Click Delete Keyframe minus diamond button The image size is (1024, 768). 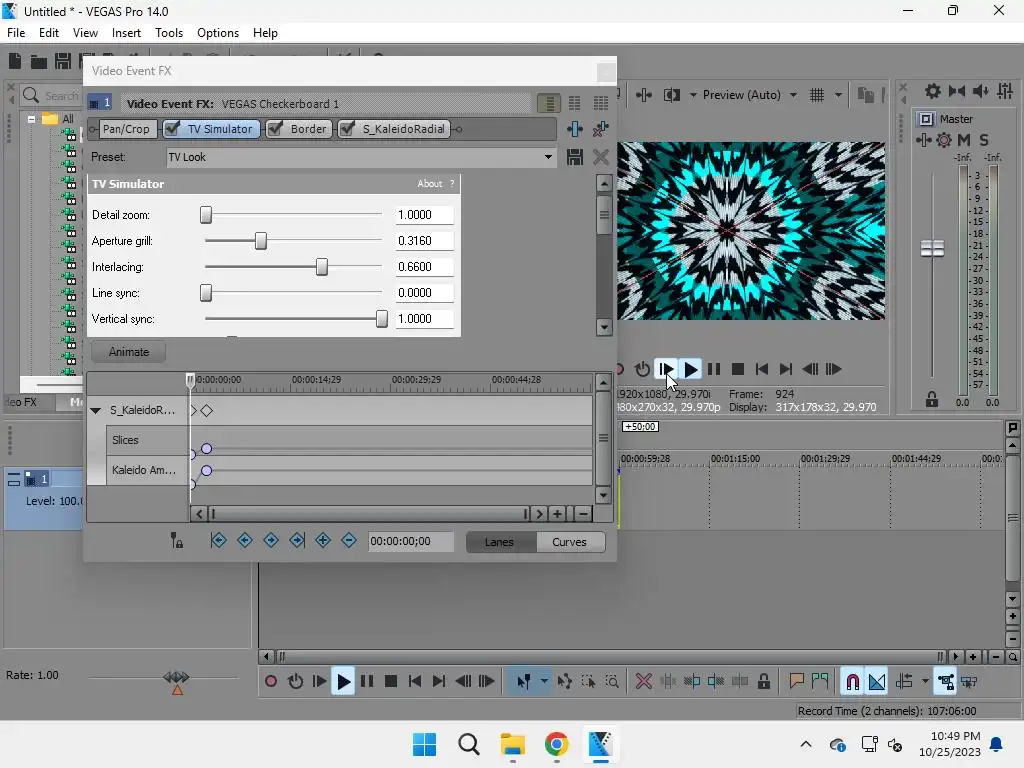[x=349, y=540]
